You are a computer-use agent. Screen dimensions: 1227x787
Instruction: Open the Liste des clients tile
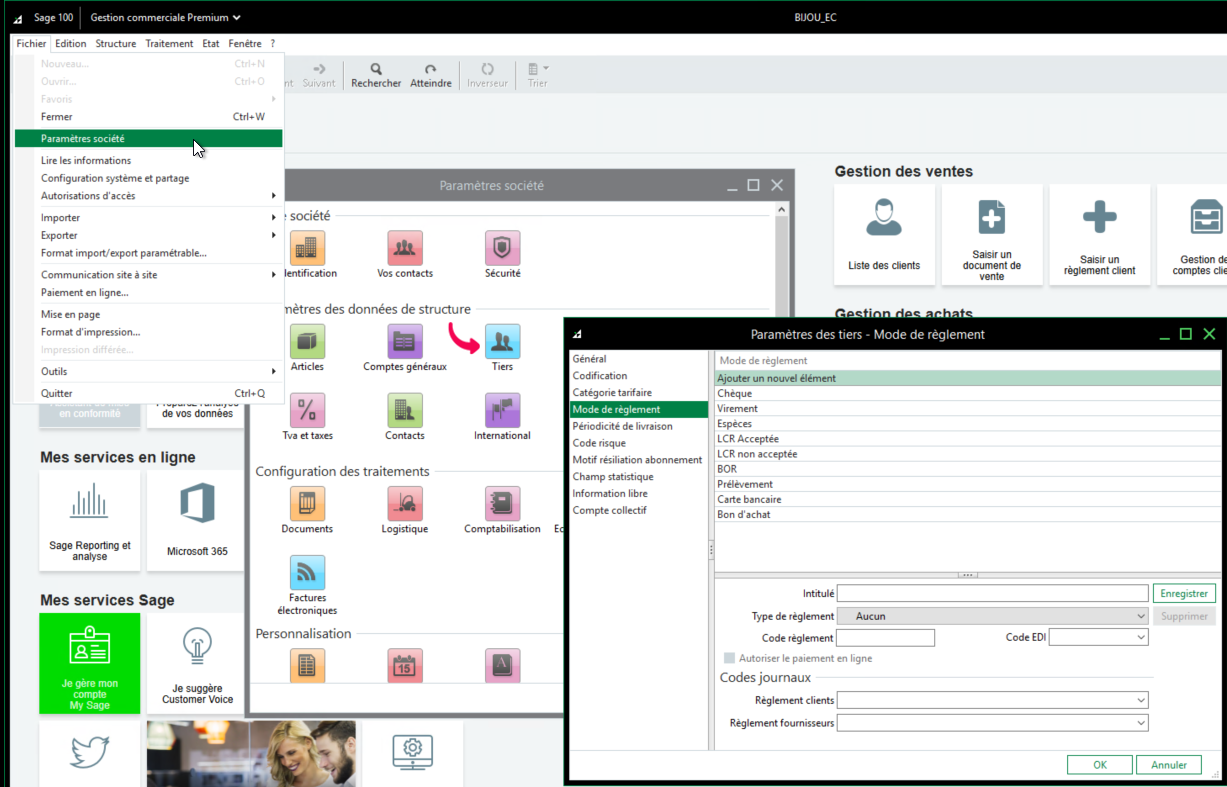884,234
